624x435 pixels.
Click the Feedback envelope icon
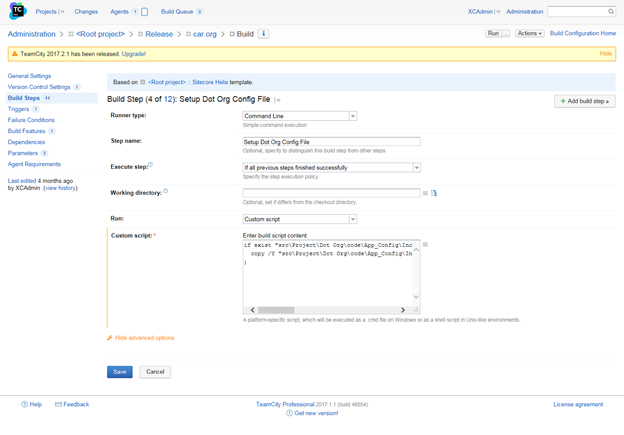pyautogui.click(x=58, y=404)
